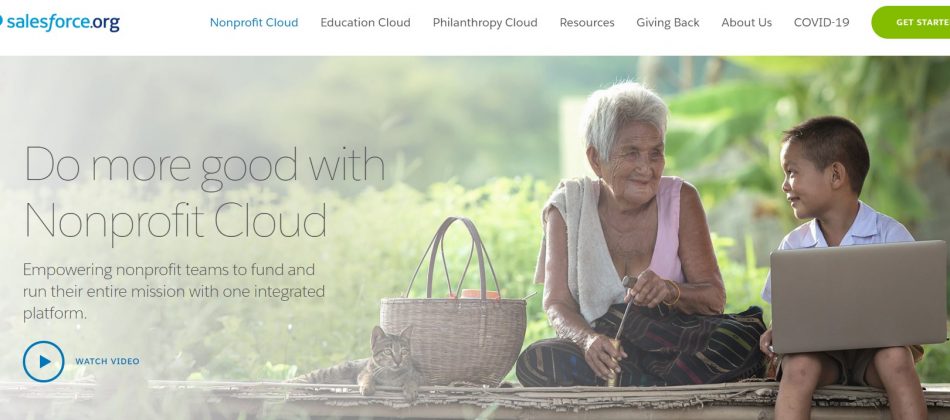Screen dimensions: 950x420
Task: Click the large Nonprofit Cloud headline text
Action: (x=176, y=222)
